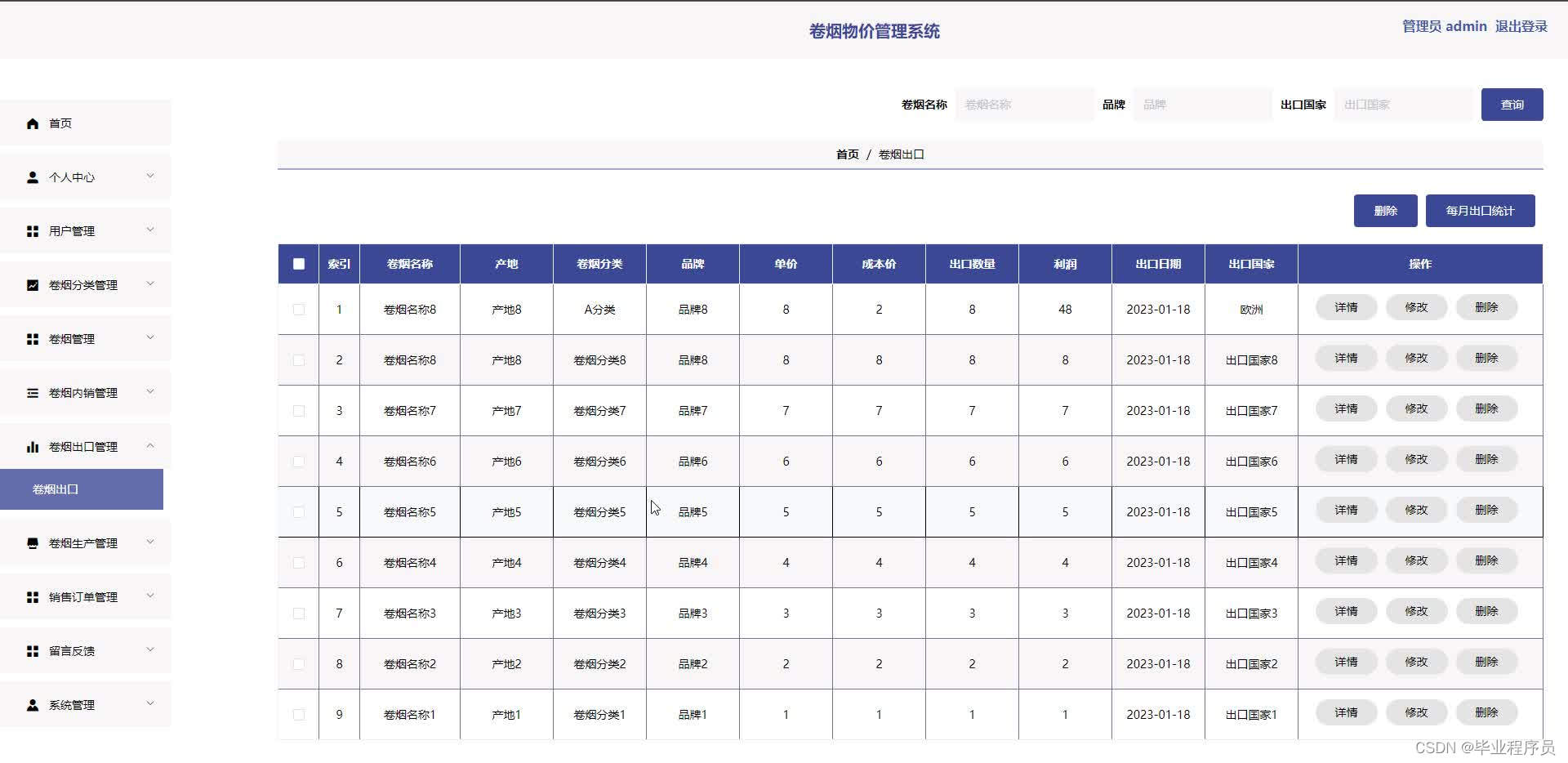
Task: Open 卷烟管理 in the sidebar
Action: click(86, 339)
